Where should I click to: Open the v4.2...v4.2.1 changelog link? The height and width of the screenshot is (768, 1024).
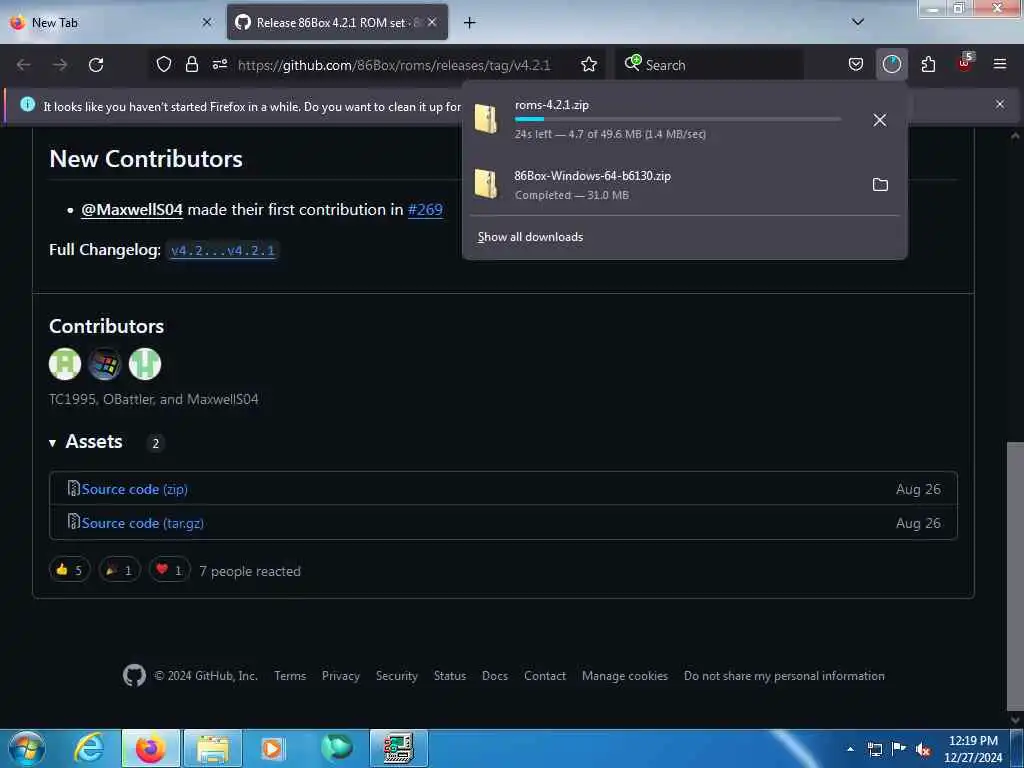pyautogui.click(x=223, y=250)
